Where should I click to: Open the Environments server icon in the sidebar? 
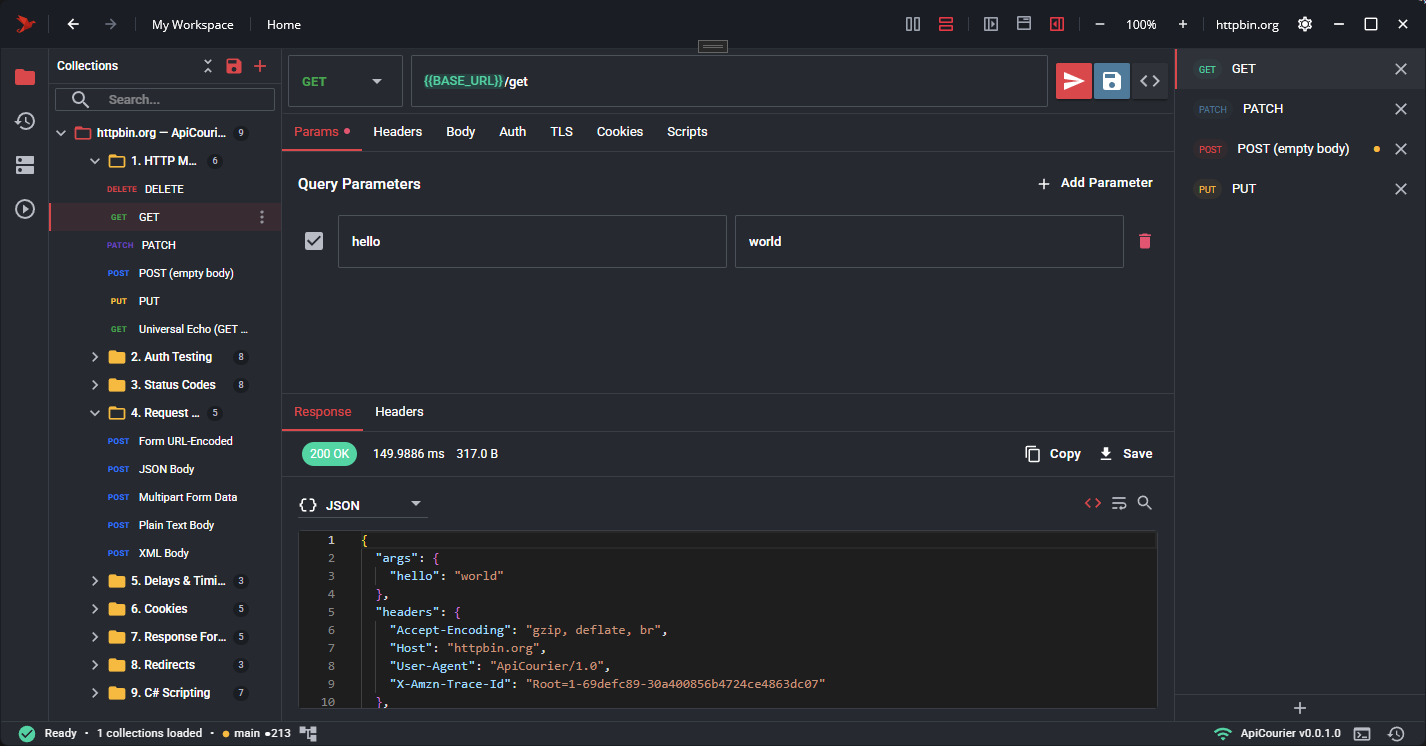click(x=25, y=165)
